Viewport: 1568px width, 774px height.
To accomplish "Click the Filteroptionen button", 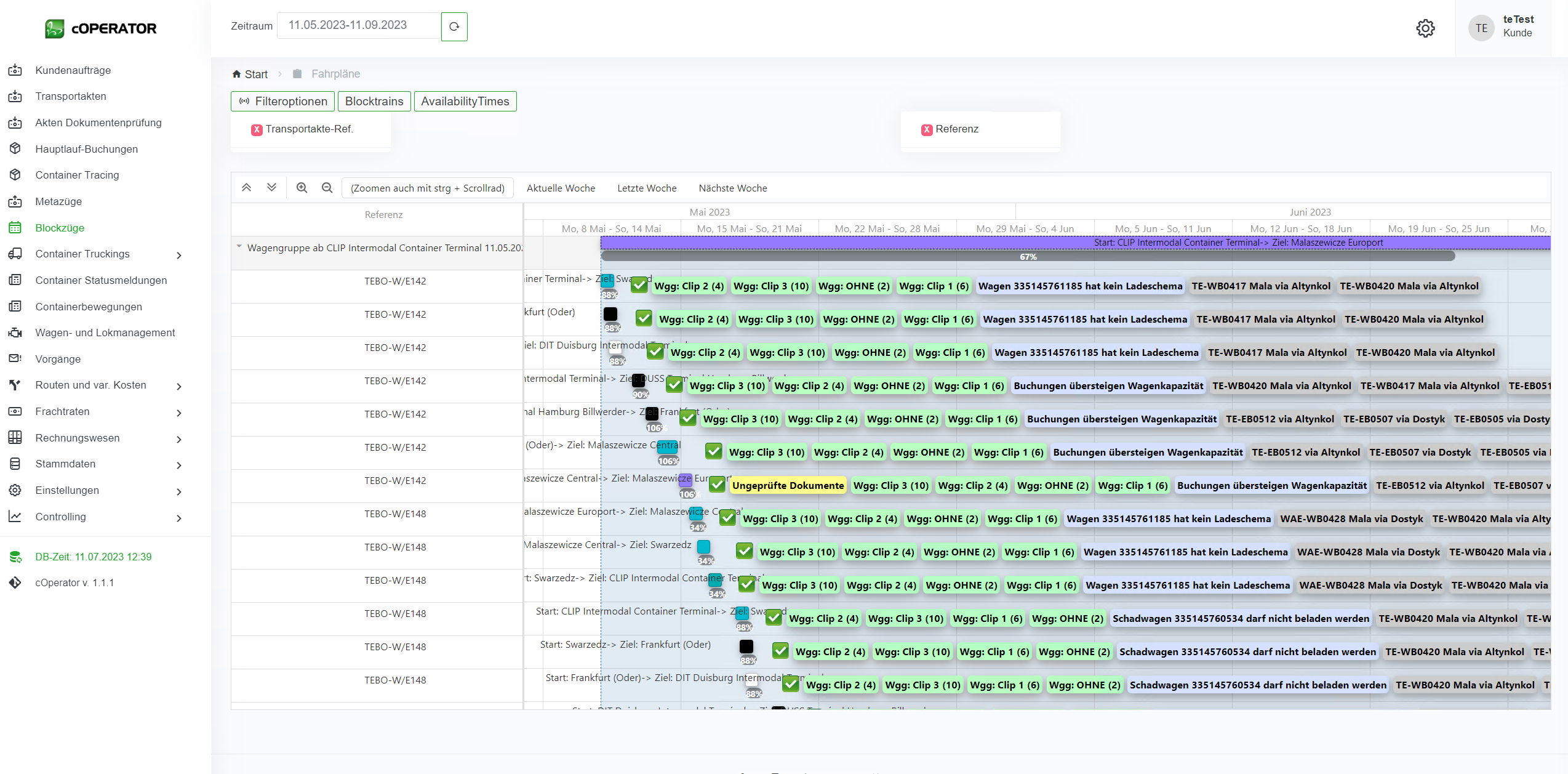I will coord(283,101).
